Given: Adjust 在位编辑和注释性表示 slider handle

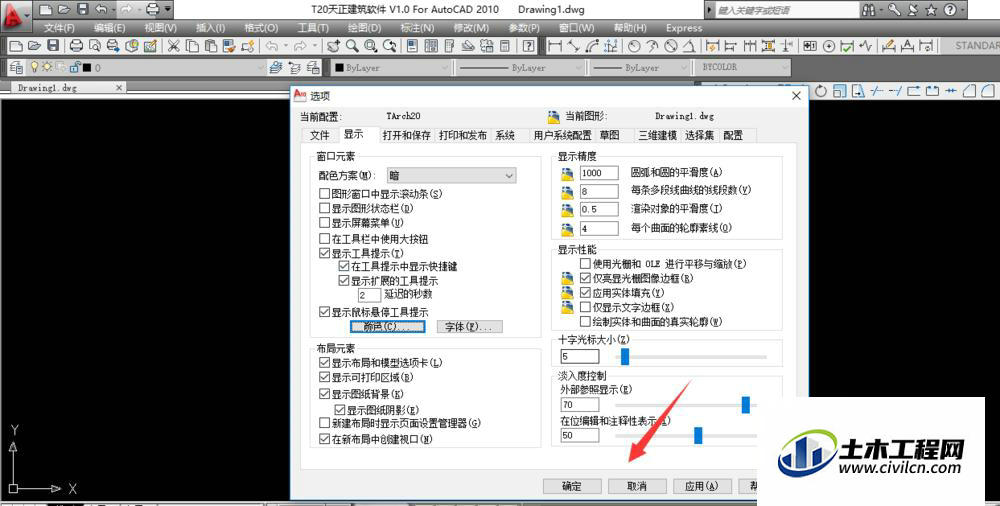Looking at the screenshot, I should [698, 435].
